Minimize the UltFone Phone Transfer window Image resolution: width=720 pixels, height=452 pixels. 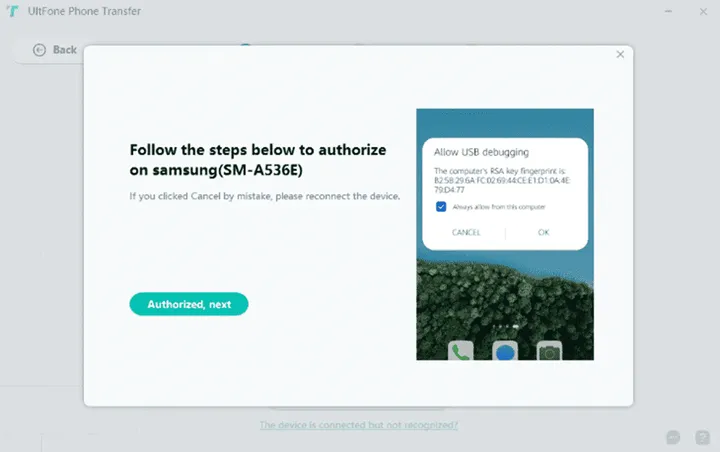tap(667, 11)
